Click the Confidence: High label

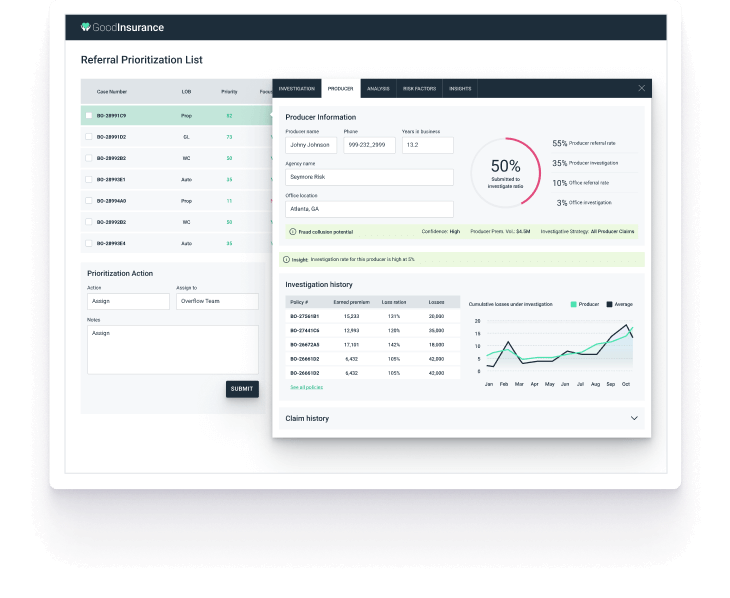(x=440, y=231)
